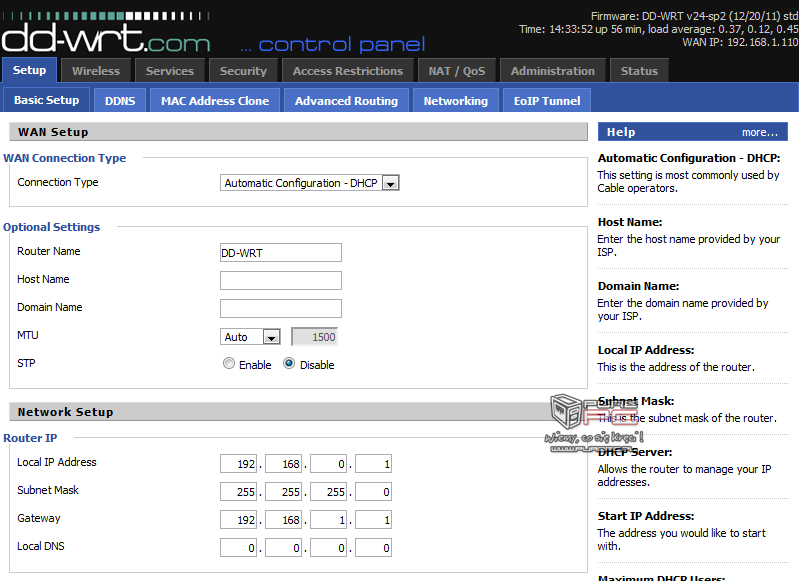Click the 'Router IP' heading
This screenshot has width=799, height=581.
pyautogui.click(x=30, y=438)
